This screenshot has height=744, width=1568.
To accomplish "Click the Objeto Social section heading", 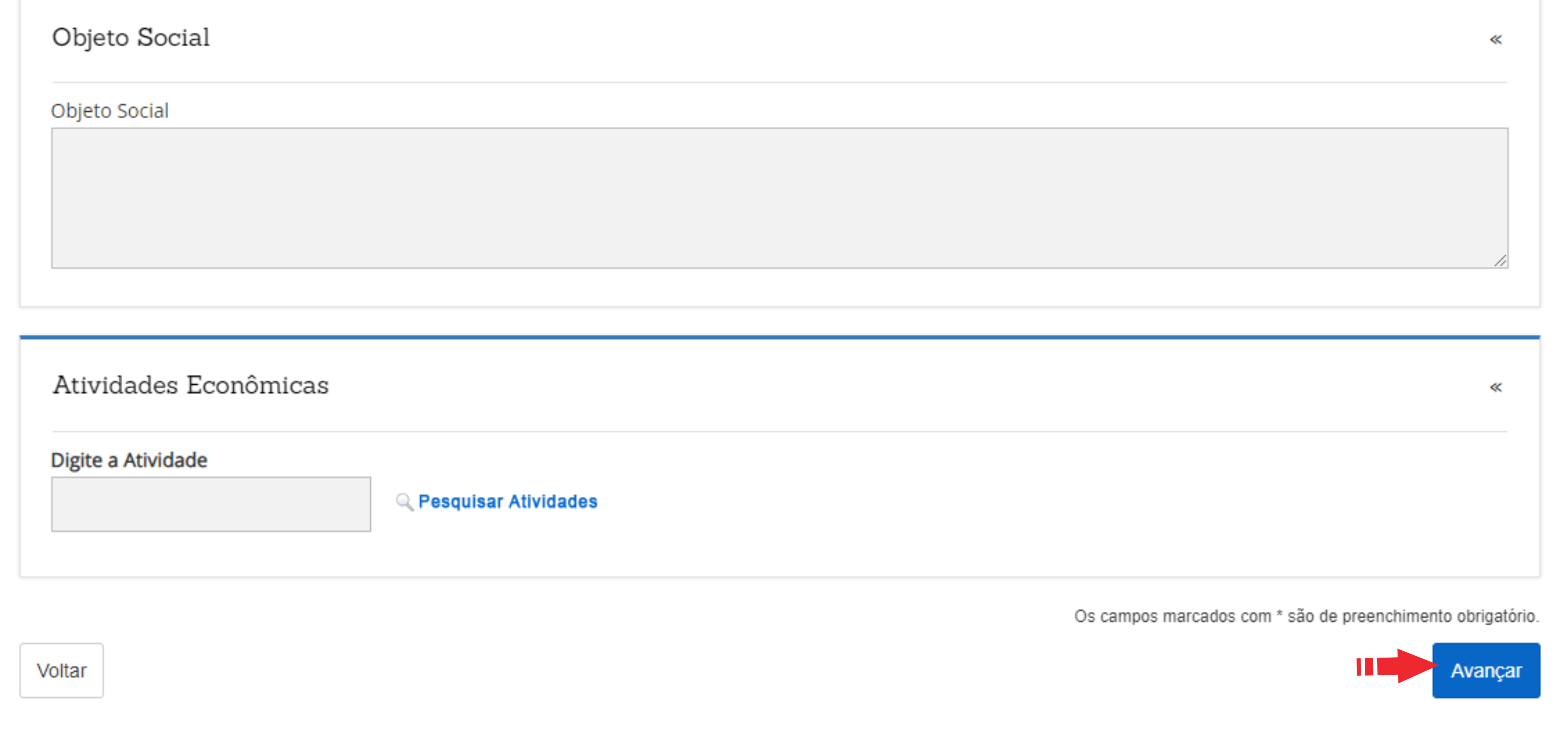I will tap(131, 38).
